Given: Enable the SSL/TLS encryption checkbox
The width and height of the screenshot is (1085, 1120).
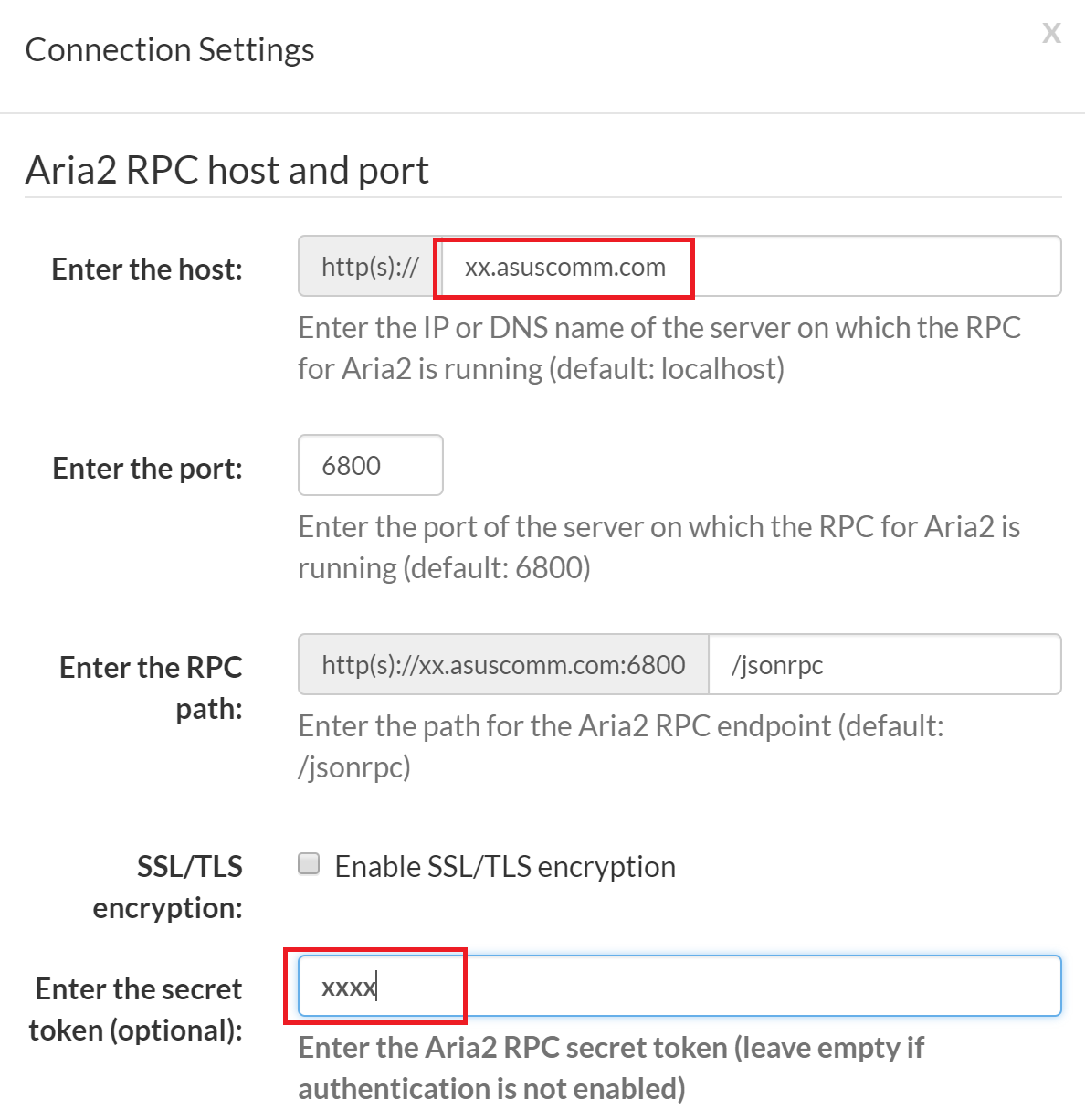Looking at the screenshot, I should [x=310, y=864].
